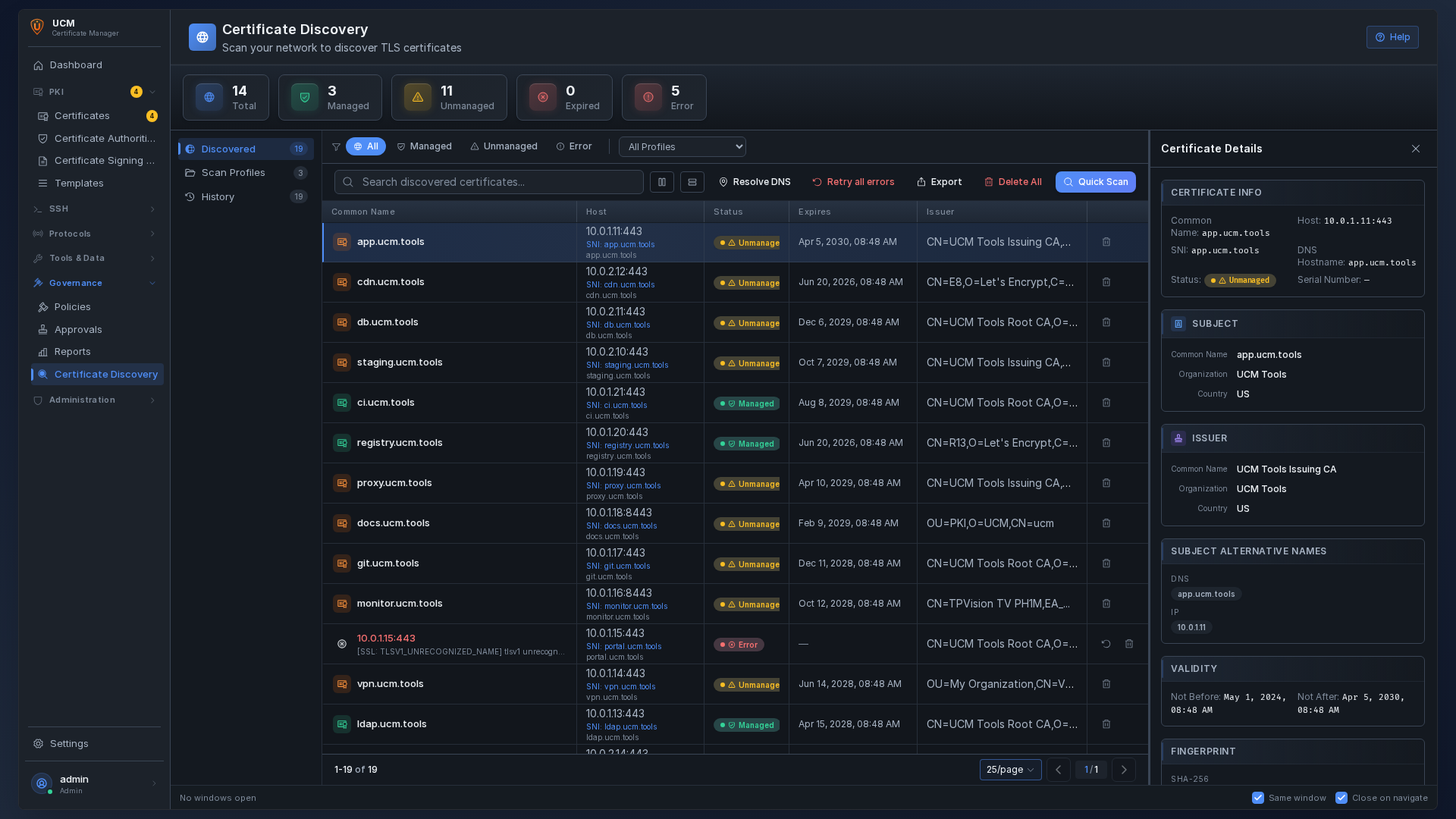1456x819 pixels.
Task: Open Approvals under Governance
Action: point(97,330)
